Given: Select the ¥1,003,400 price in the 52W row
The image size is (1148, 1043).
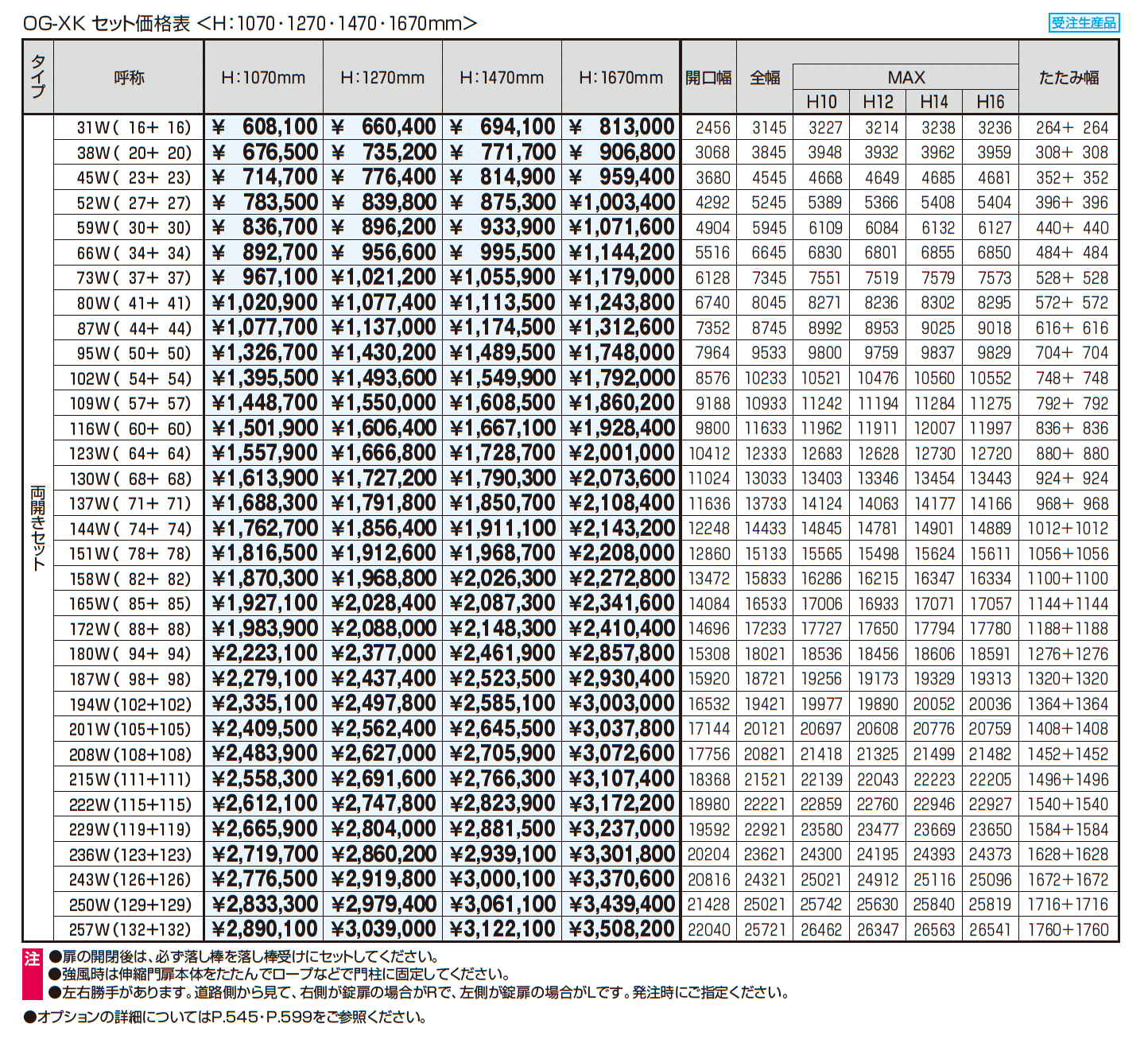Looking at the screenshot, I should pyautogui.click(x=622, y=203).
